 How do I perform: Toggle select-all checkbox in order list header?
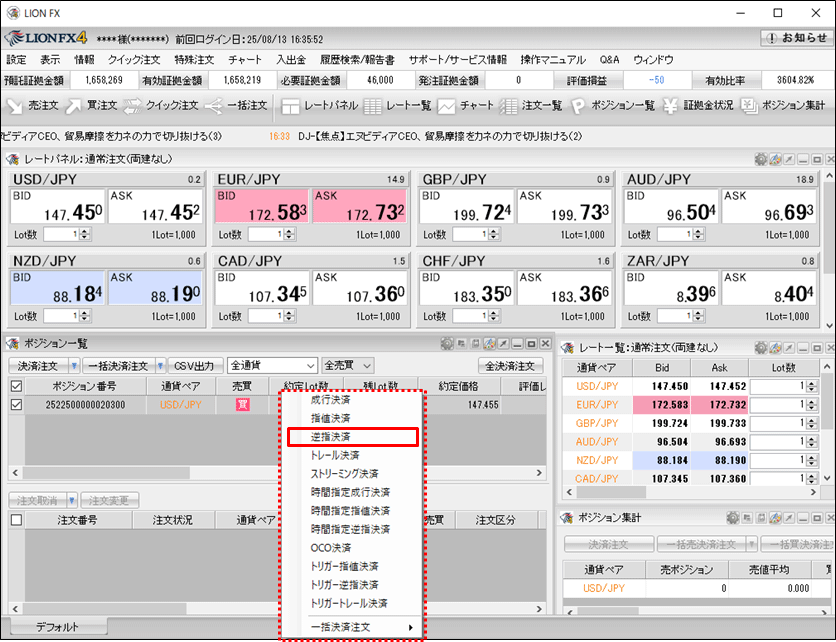pyautogui.click(x=15, y=520)
